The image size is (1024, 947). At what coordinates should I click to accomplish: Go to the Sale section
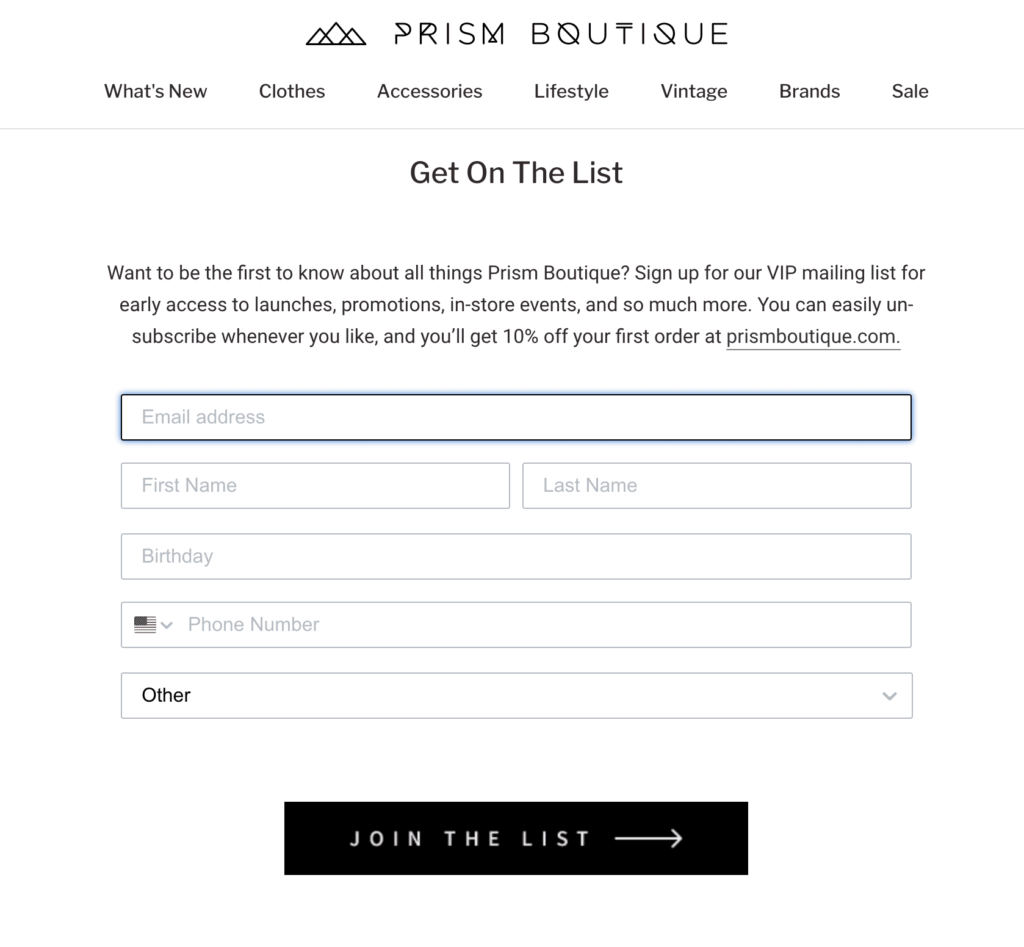point(909,91)
